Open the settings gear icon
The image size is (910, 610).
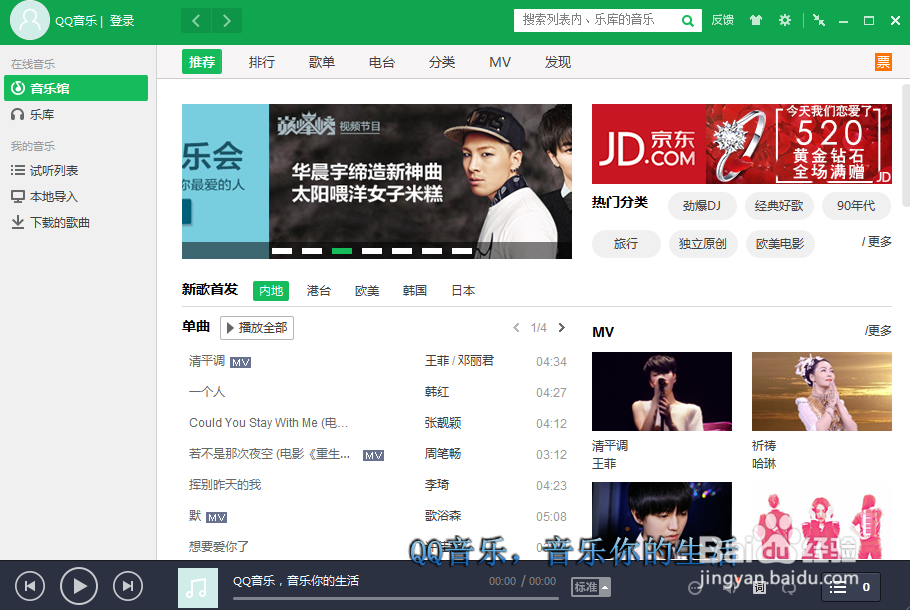(785, 20)
